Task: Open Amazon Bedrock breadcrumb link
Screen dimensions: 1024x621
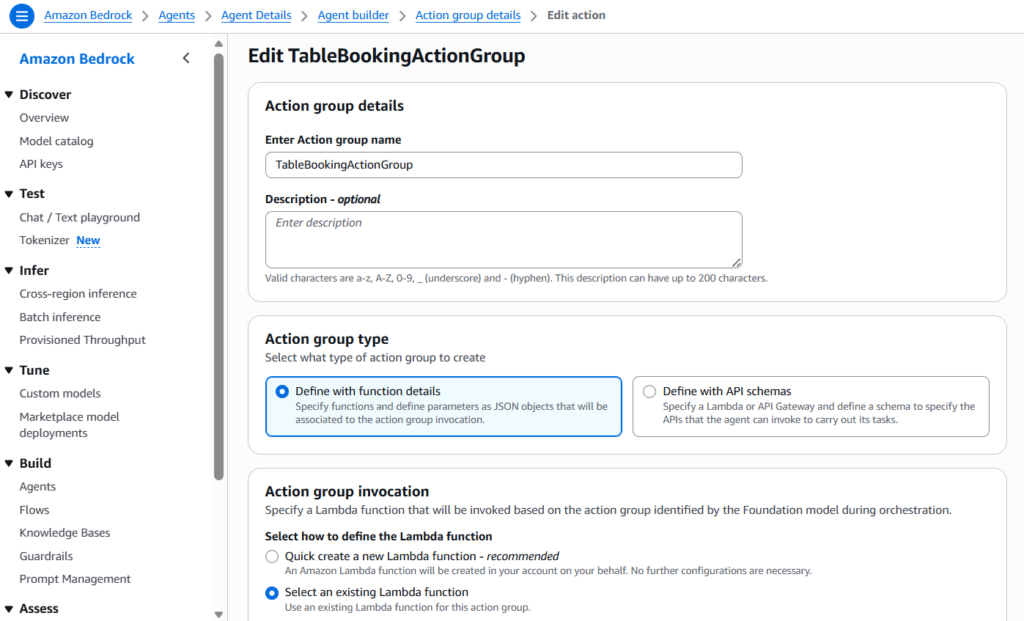Action: 88,16
